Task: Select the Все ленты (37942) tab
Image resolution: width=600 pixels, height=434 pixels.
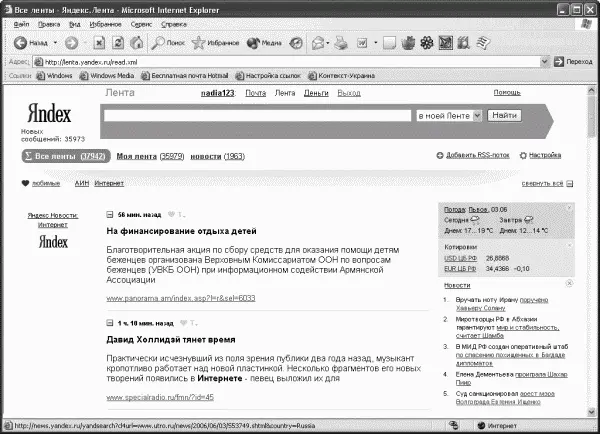Action: point(66,156)
